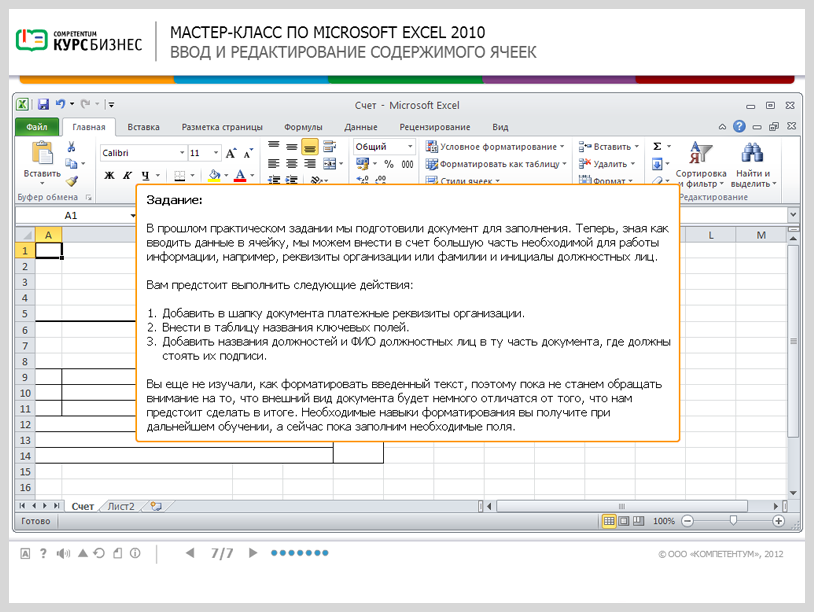Click the Copy icon in clipboard group

click(x=71, y=164)
